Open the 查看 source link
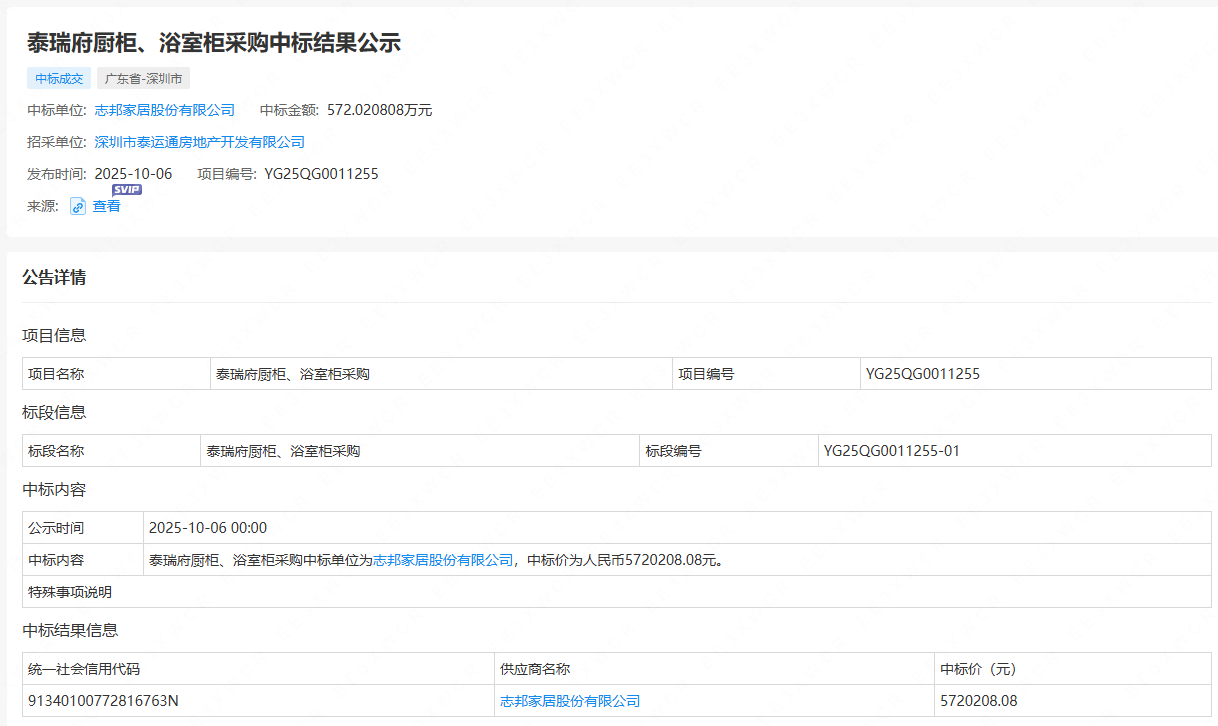 (x=107, y=206)
